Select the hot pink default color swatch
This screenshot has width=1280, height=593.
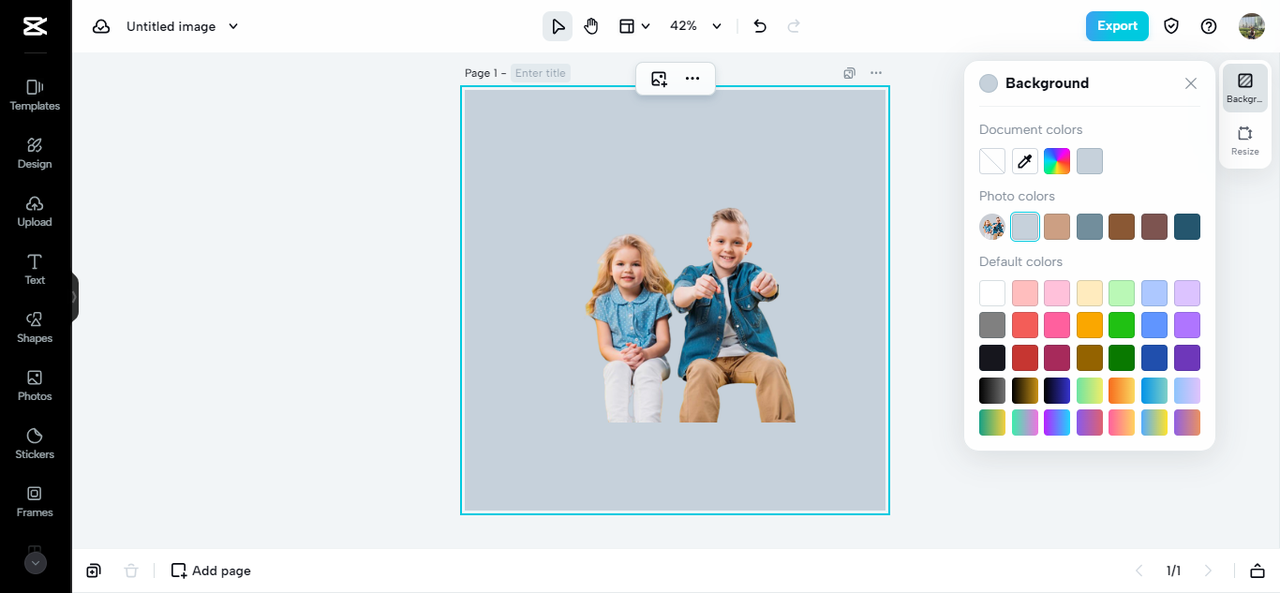1057,325
